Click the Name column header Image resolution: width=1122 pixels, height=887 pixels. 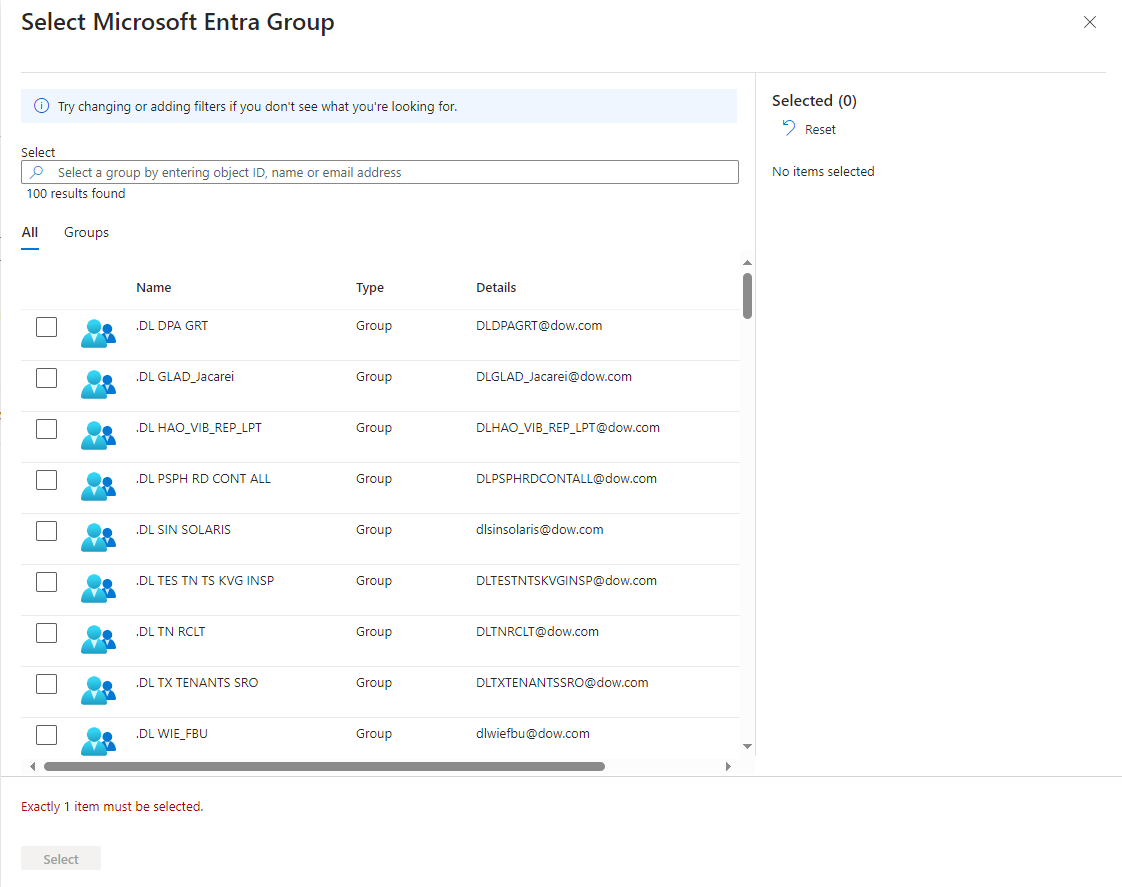pos(154,288)
